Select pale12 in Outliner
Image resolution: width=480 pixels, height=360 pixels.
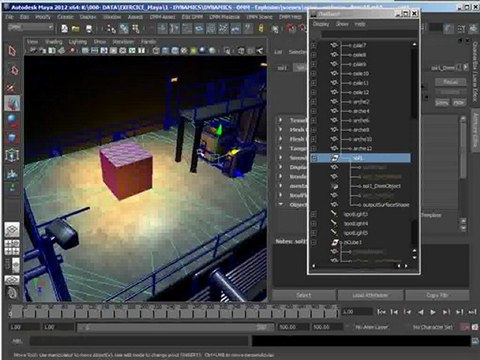[361, 92]
